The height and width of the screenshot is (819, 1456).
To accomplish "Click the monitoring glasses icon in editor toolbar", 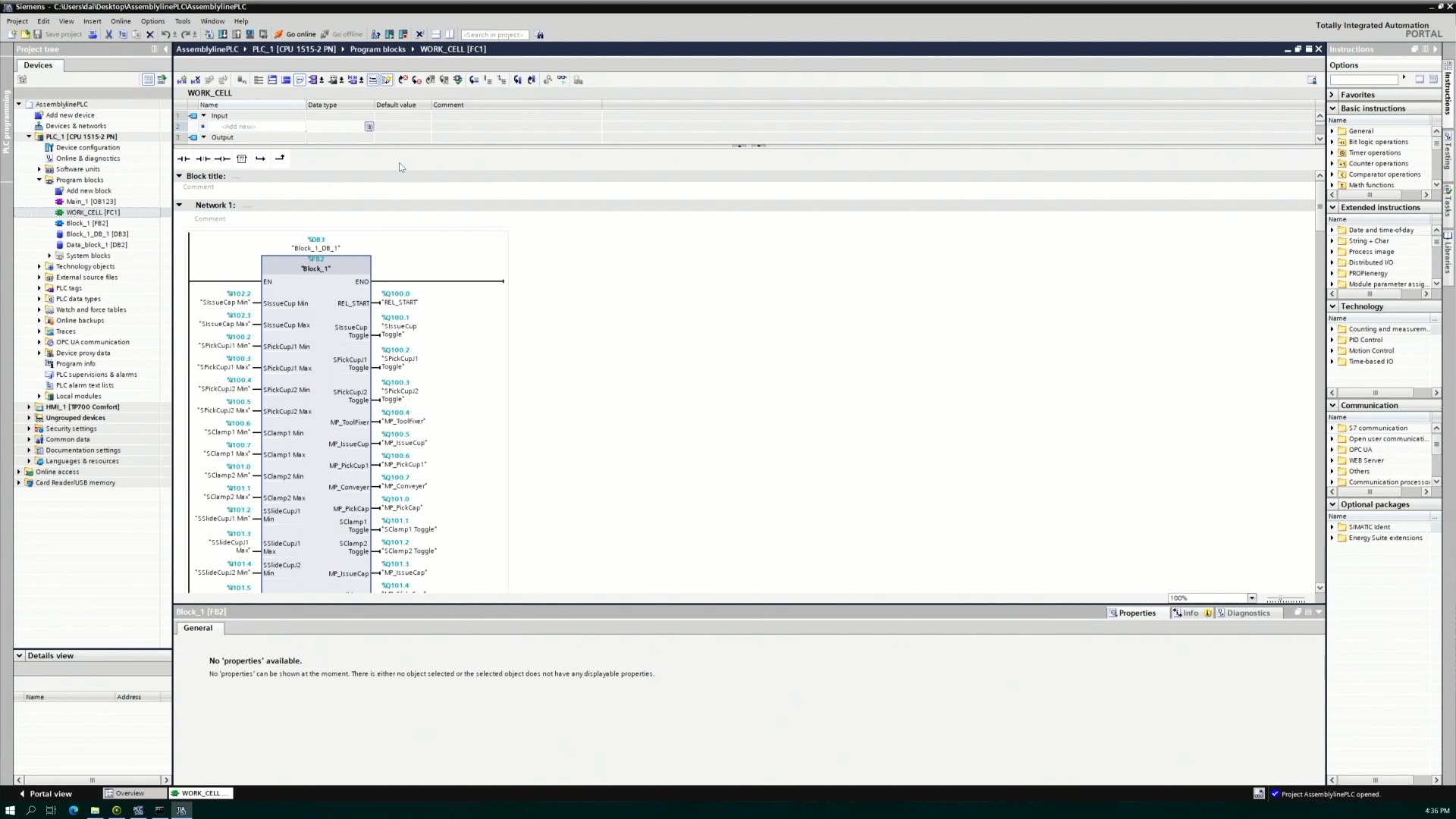I will 561,79.
